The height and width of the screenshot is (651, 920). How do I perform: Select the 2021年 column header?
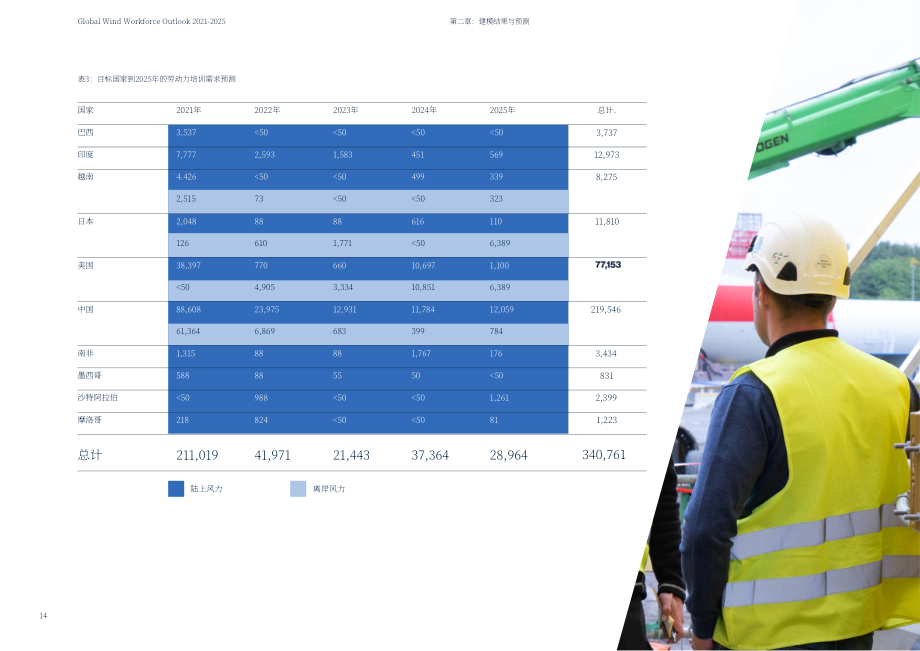pos(189,110)
